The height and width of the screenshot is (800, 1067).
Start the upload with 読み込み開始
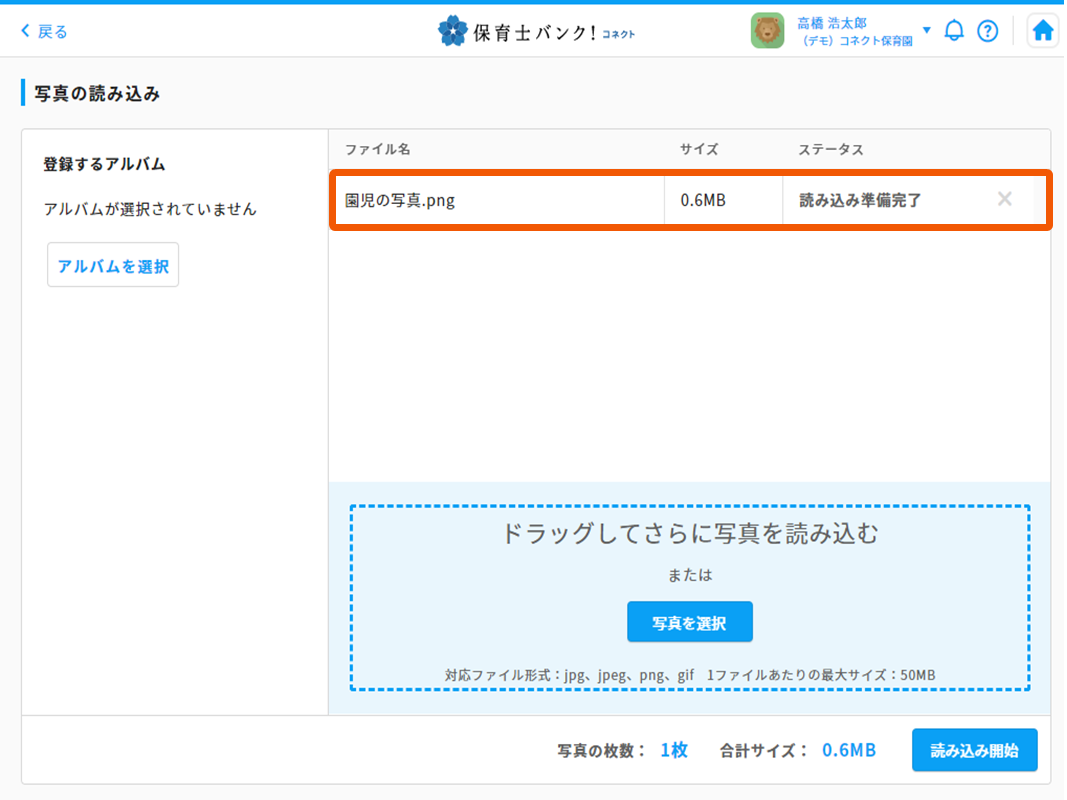[x=974, y=750]
